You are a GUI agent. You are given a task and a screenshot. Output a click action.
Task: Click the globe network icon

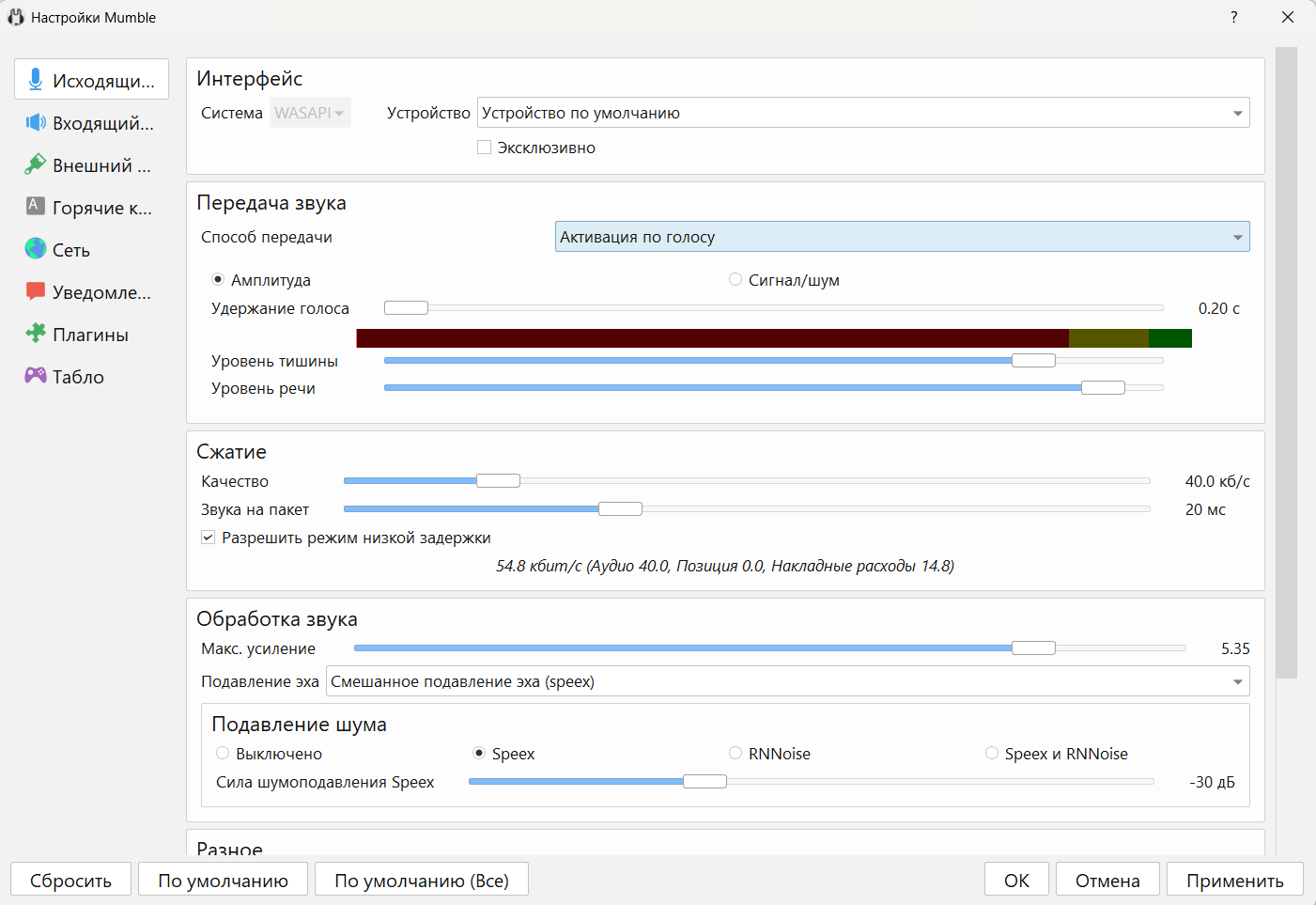pyautogui.click(x=36, y=249)
